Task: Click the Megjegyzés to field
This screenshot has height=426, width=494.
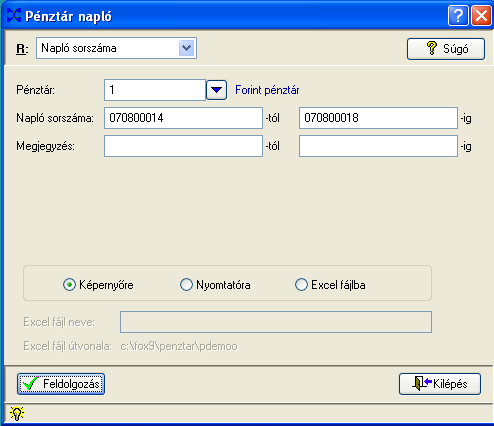Action: coord(378,146)
